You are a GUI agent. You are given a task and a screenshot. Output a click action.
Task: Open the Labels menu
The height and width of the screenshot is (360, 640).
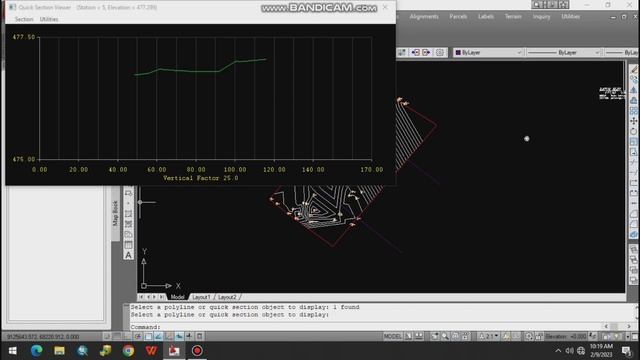click(x=486, y=17)
